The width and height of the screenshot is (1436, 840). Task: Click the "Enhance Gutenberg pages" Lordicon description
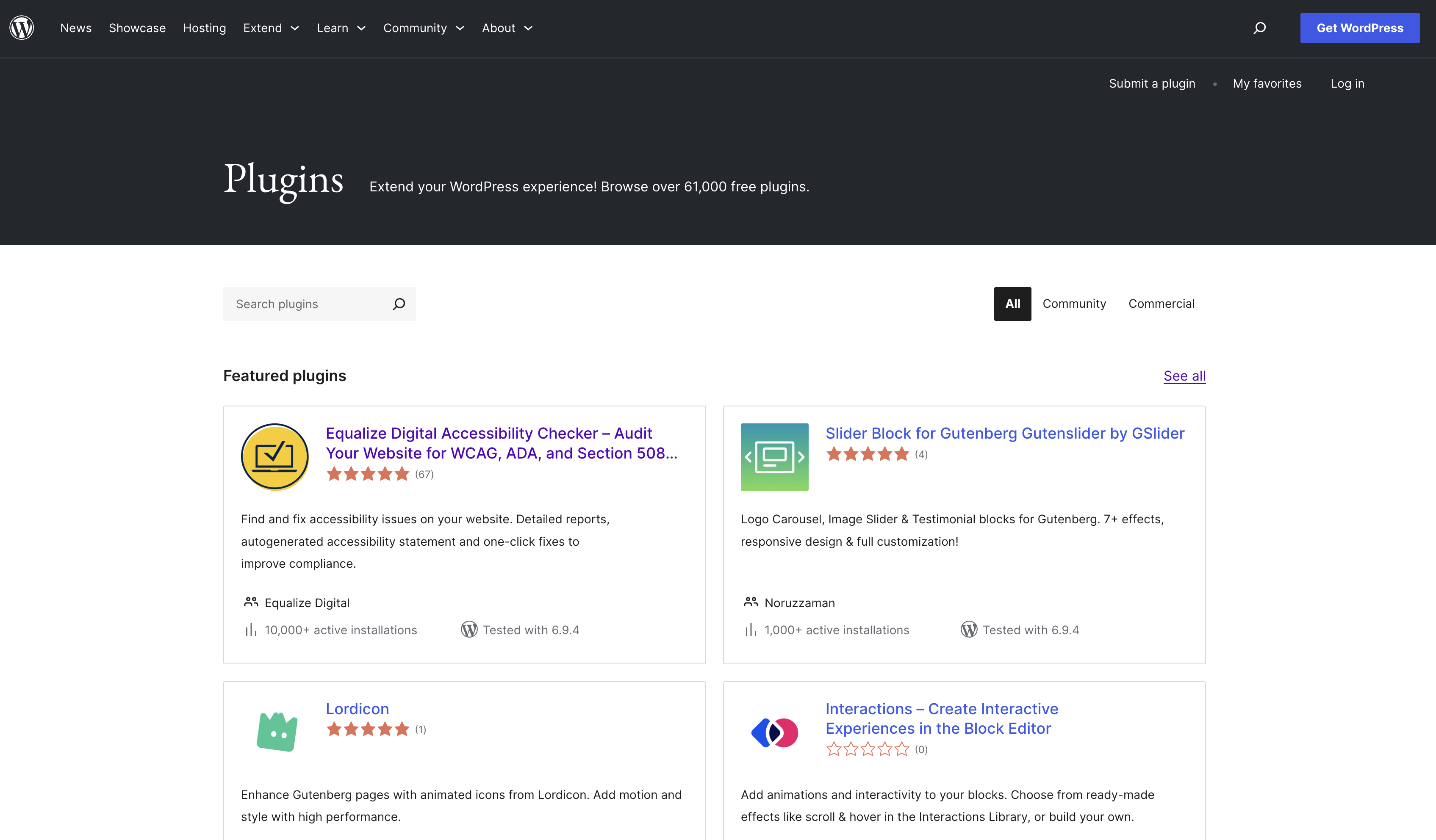tap(461, 806)
